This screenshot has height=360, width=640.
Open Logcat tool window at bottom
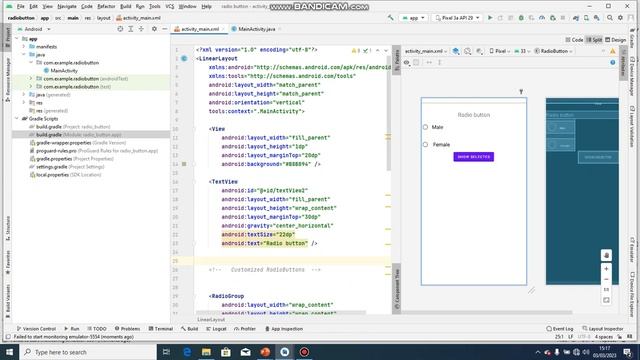(216, 329)
